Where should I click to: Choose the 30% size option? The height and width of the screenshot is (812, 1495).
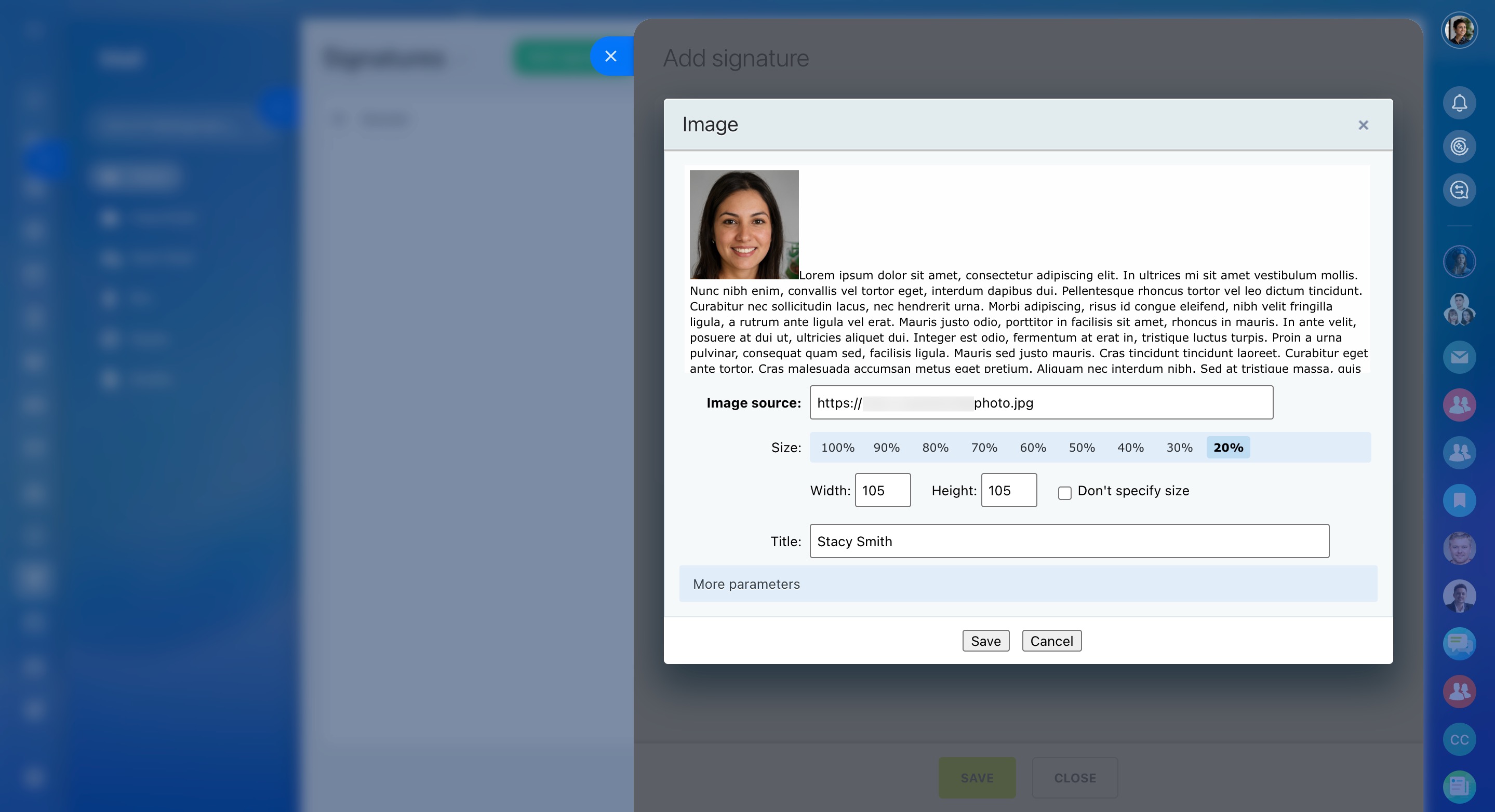click(x=1179, y=448)
